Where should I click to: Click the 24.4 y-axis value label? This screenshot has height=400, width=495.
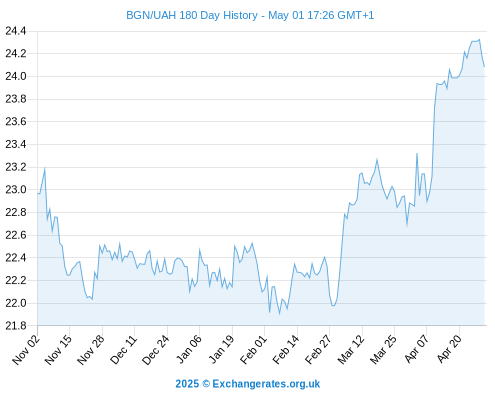click(x=16, y=31)
